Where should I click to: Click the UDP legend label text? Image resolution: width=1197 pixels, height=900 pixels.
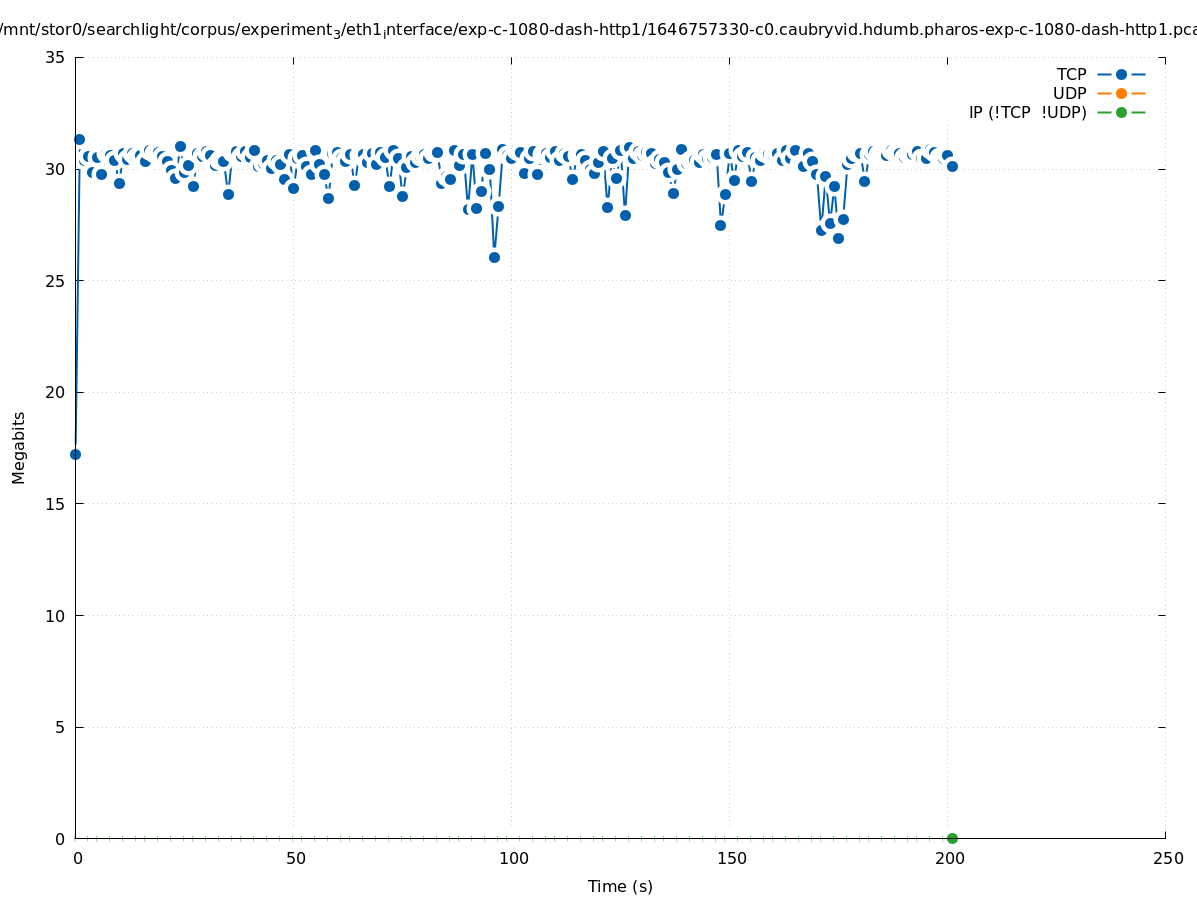coord(1069,93)
